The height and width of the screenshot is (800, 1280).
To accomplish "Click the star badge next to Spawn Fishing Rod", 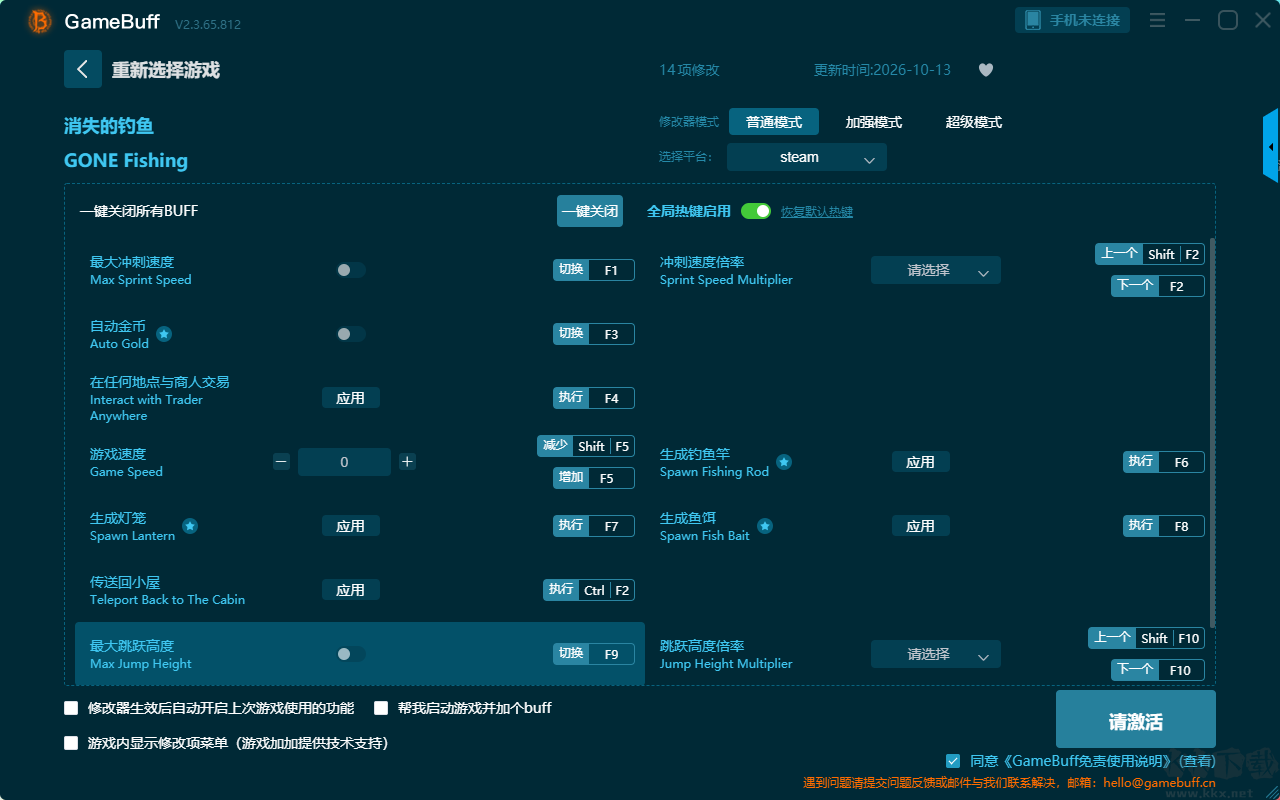I will (x=784, y=462).
